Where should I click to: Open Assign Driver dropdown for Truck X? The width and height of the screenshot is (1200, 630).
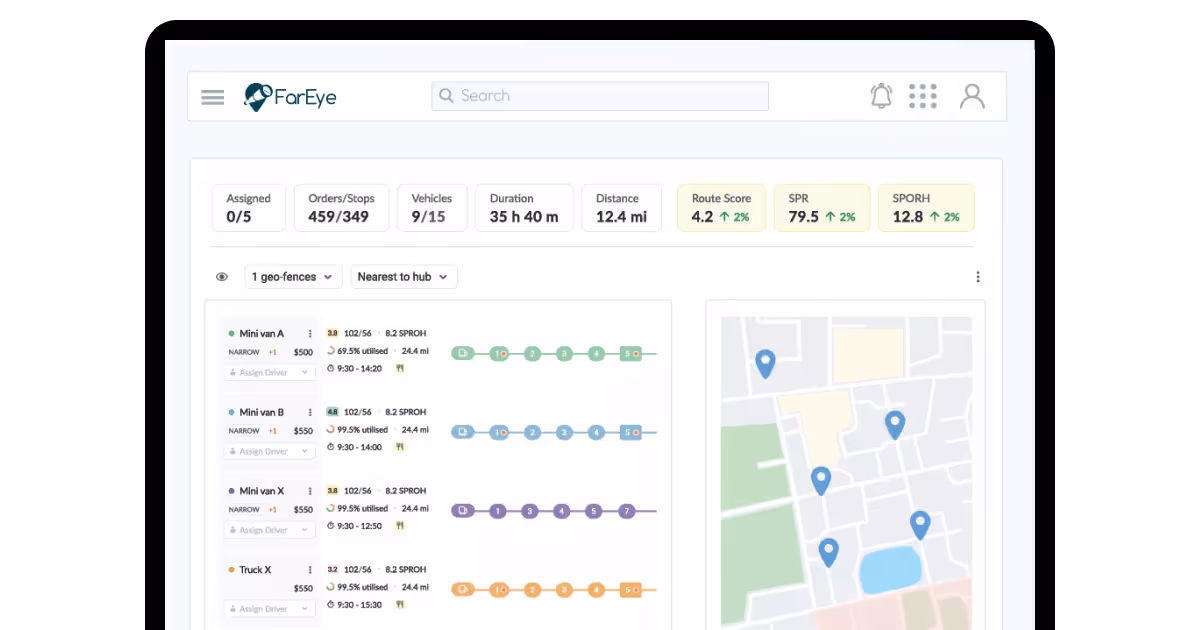pos(268,609)
